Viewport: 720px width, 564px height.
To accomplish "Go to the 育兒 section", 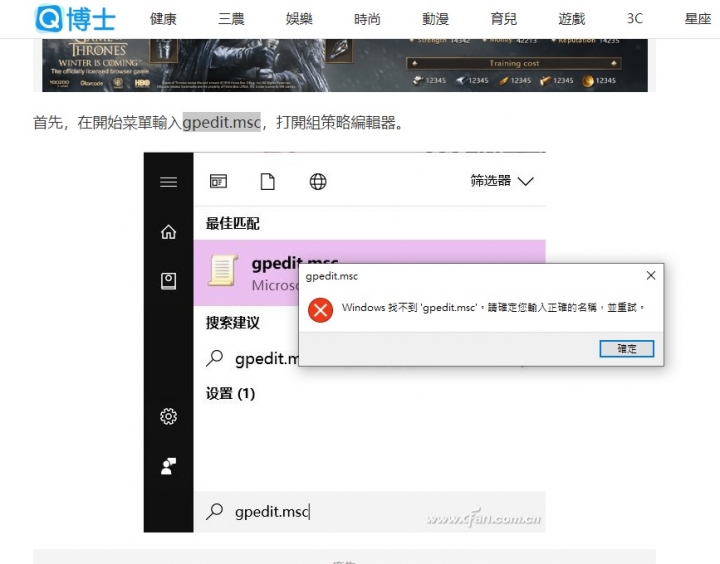I will 503,19.
